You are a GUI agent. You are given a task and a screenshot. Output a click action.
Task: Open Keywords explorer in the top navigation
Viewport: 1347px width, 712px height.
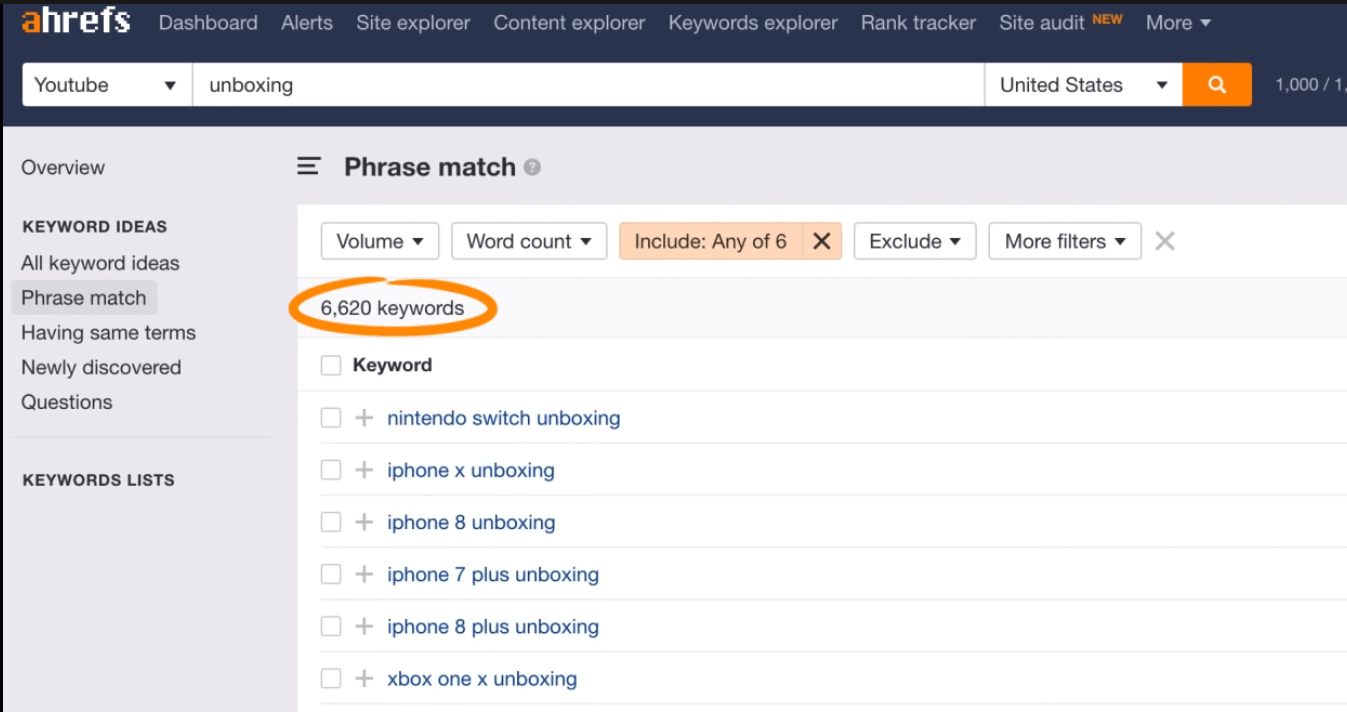pyautogui.click(x=753, y=22)
